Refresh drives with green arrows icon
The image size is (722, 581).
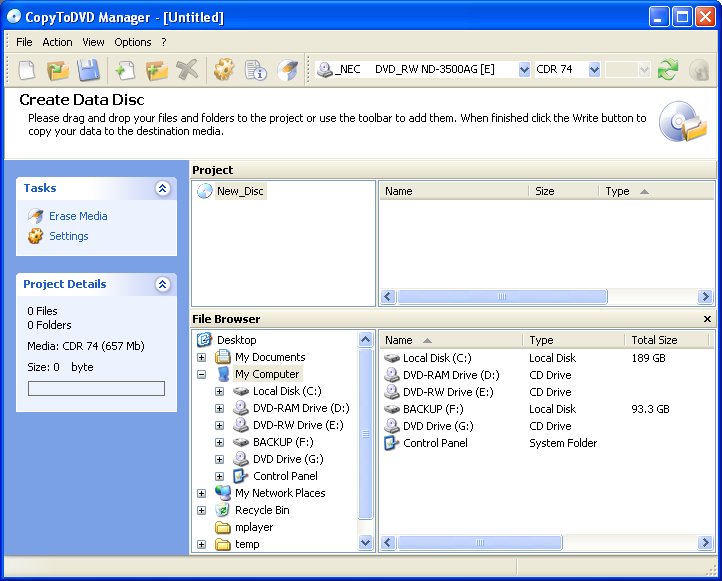coord(668,70)
